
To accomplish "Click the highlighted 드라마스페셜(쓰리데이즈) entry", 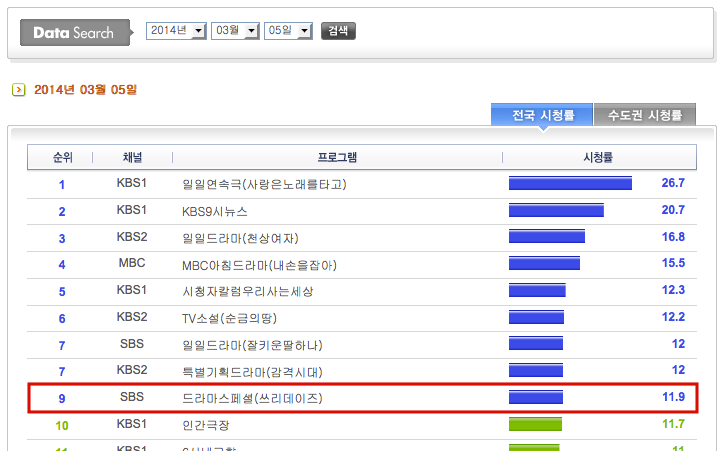I will coord(251,398).
